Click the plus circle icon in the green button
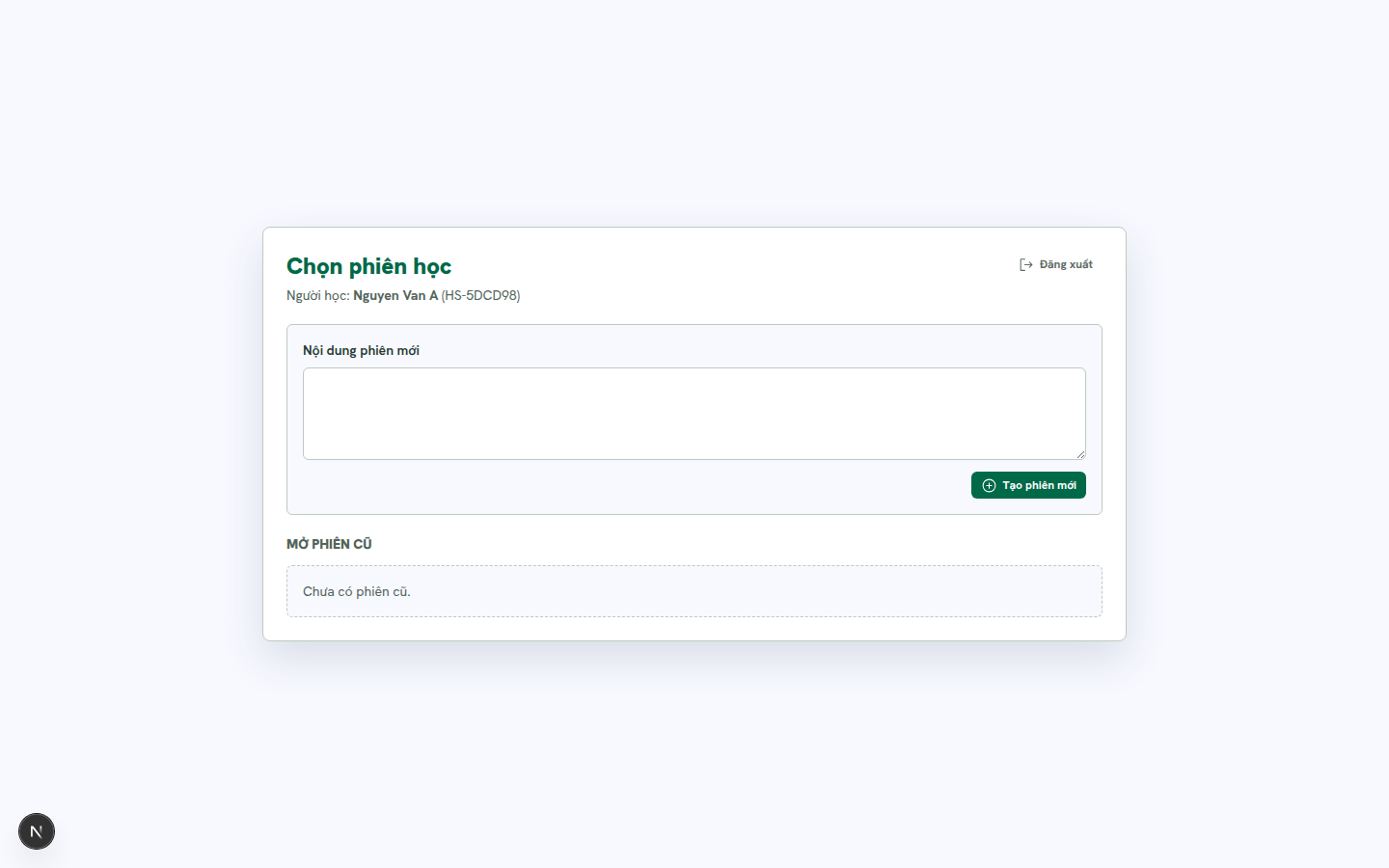Screen dimensions: 1389x868 (x=989, y=485)
